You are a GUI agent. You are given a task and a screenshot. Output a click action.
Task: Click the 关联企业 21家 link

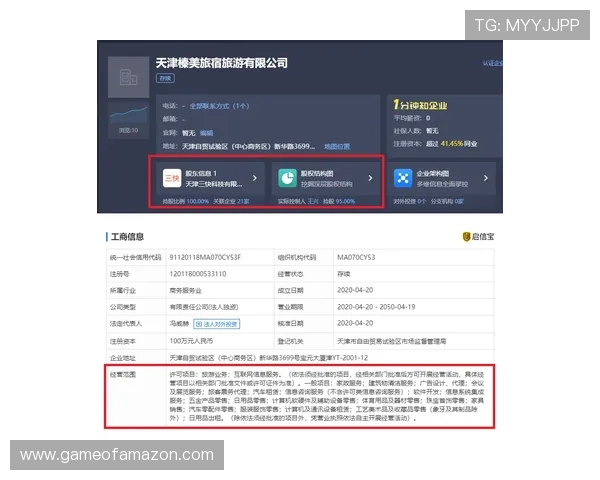[x=231, y=201]
